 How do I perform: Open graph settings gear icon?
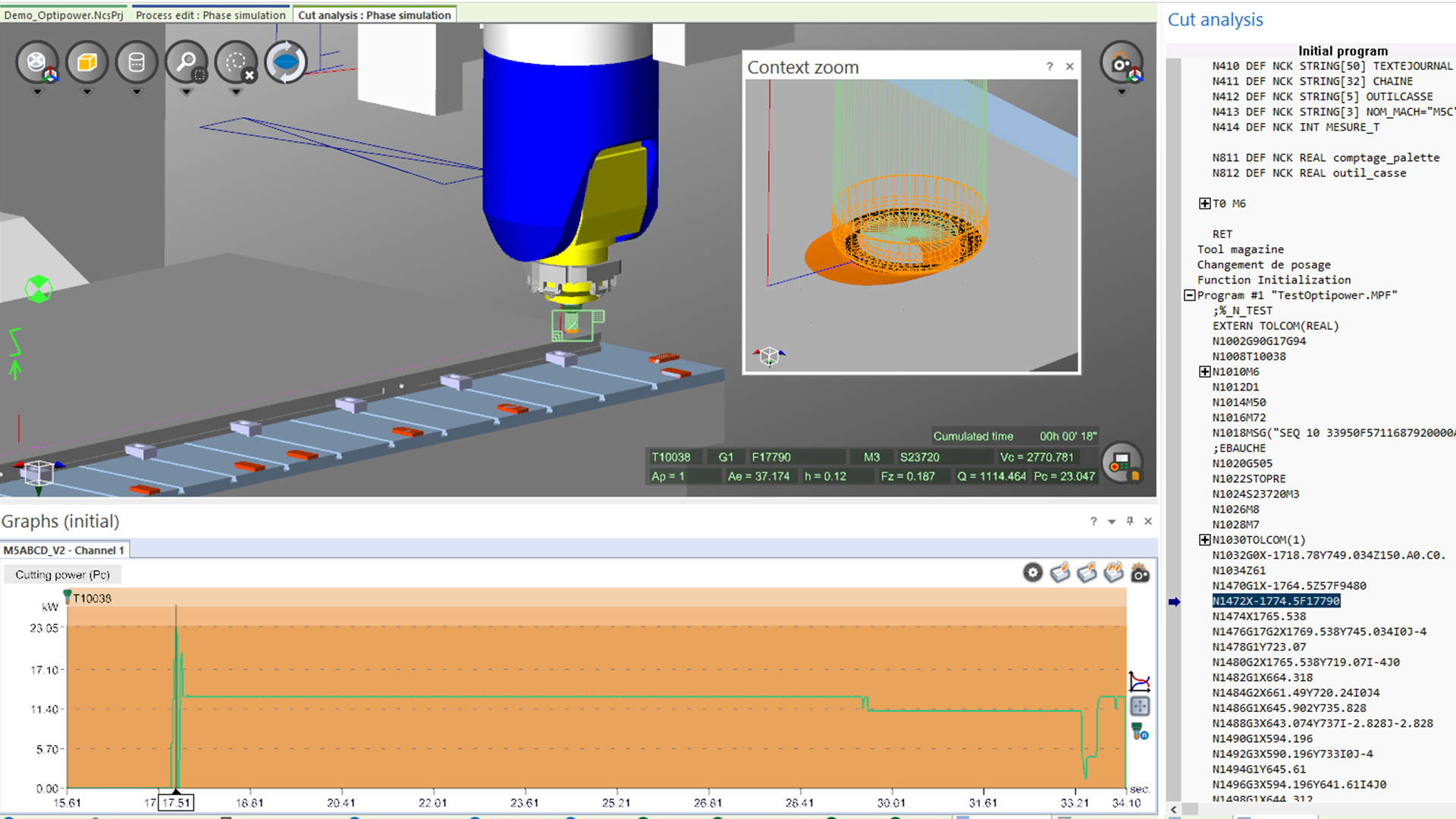[x=1032, y=573]
